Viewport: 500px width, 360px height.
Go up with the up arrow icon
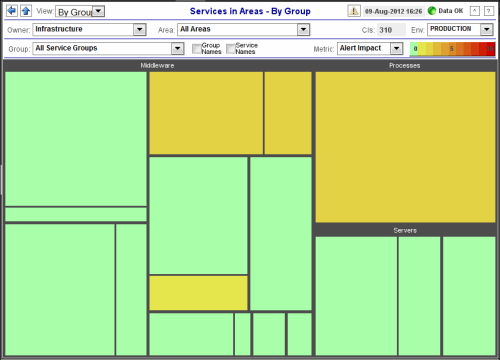pos(26,11)
